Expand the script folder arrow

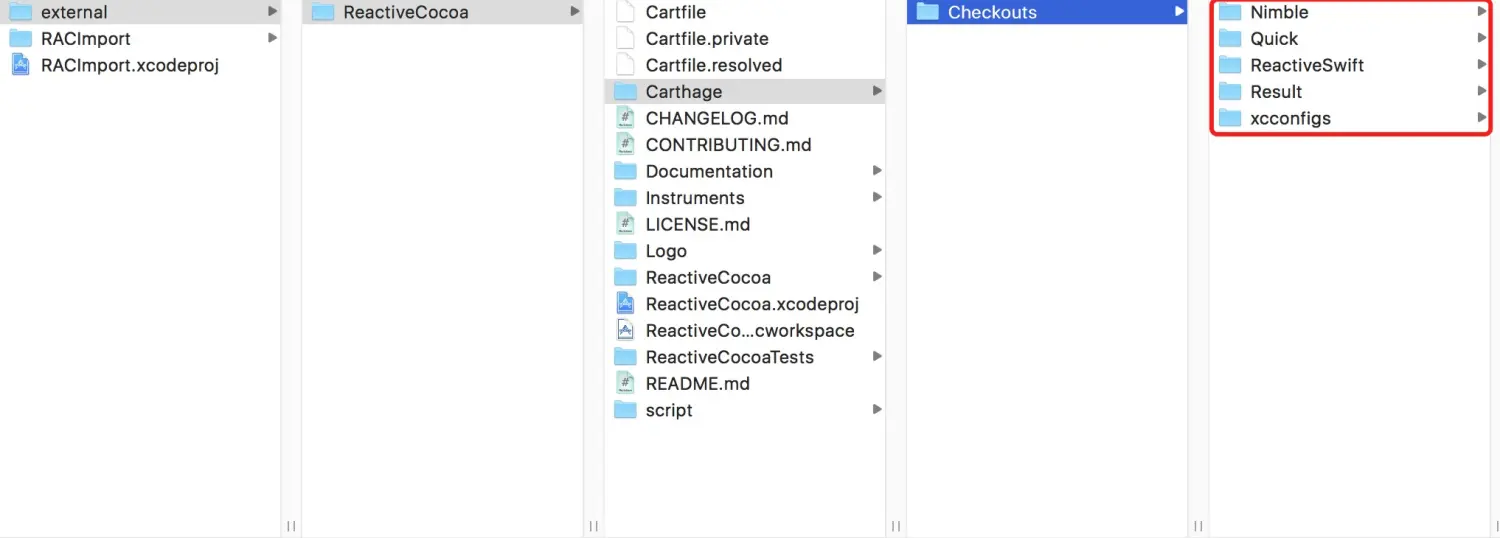point(877,409)
